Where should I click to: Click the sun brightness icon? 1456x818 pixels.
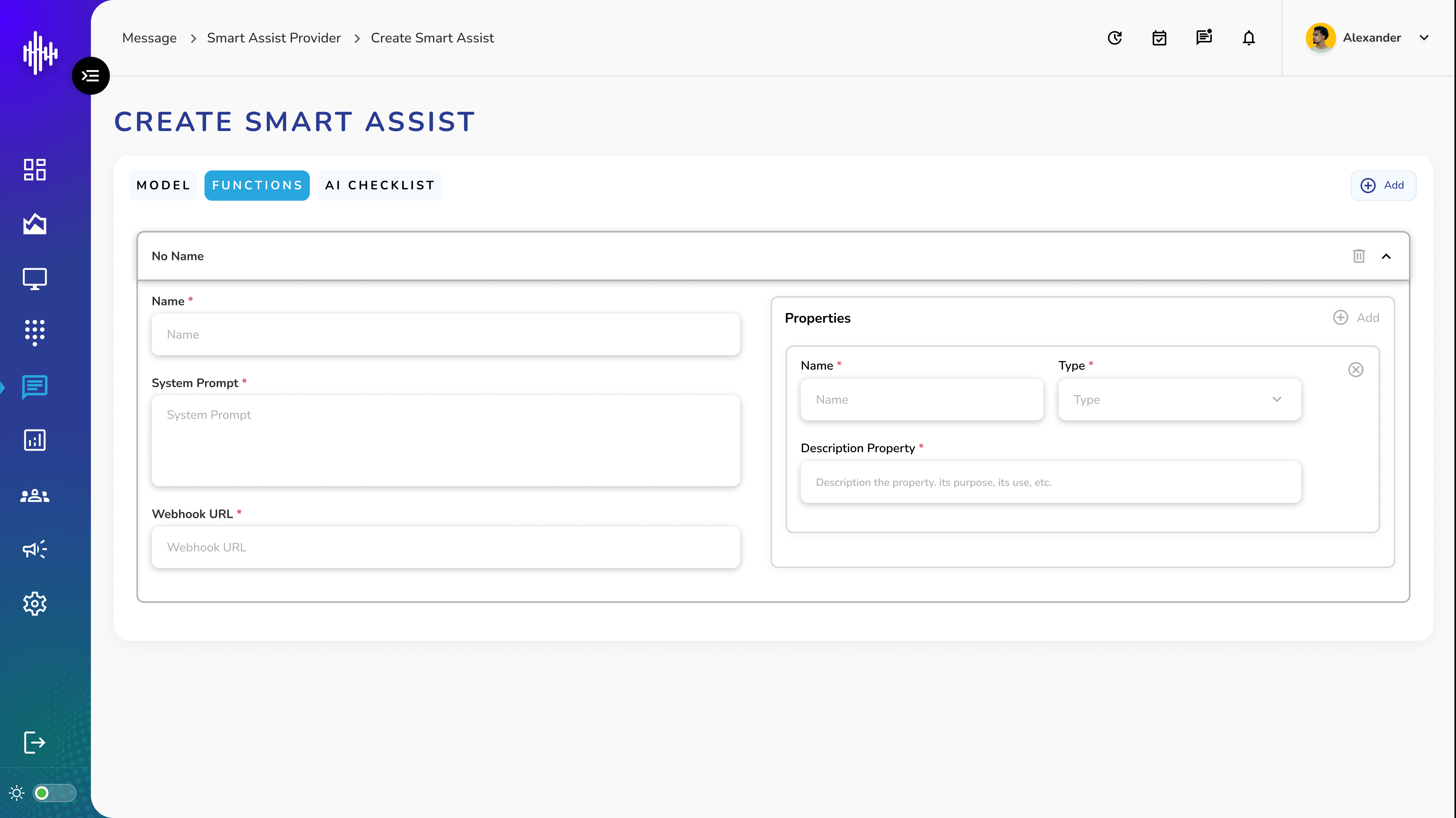click(17, 793)
